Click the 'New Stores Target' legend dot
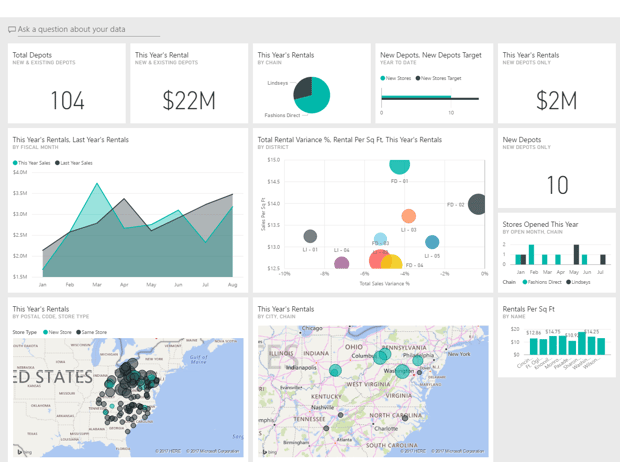The image size is (620, 462). [418, 78]
